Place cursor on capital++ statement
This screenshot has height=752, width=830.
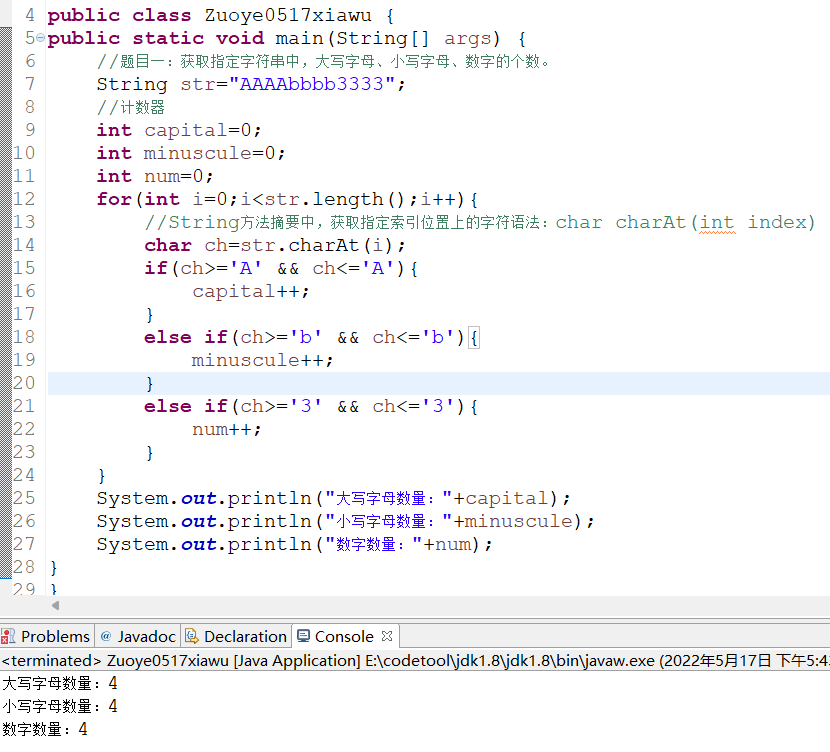point(250,292)
